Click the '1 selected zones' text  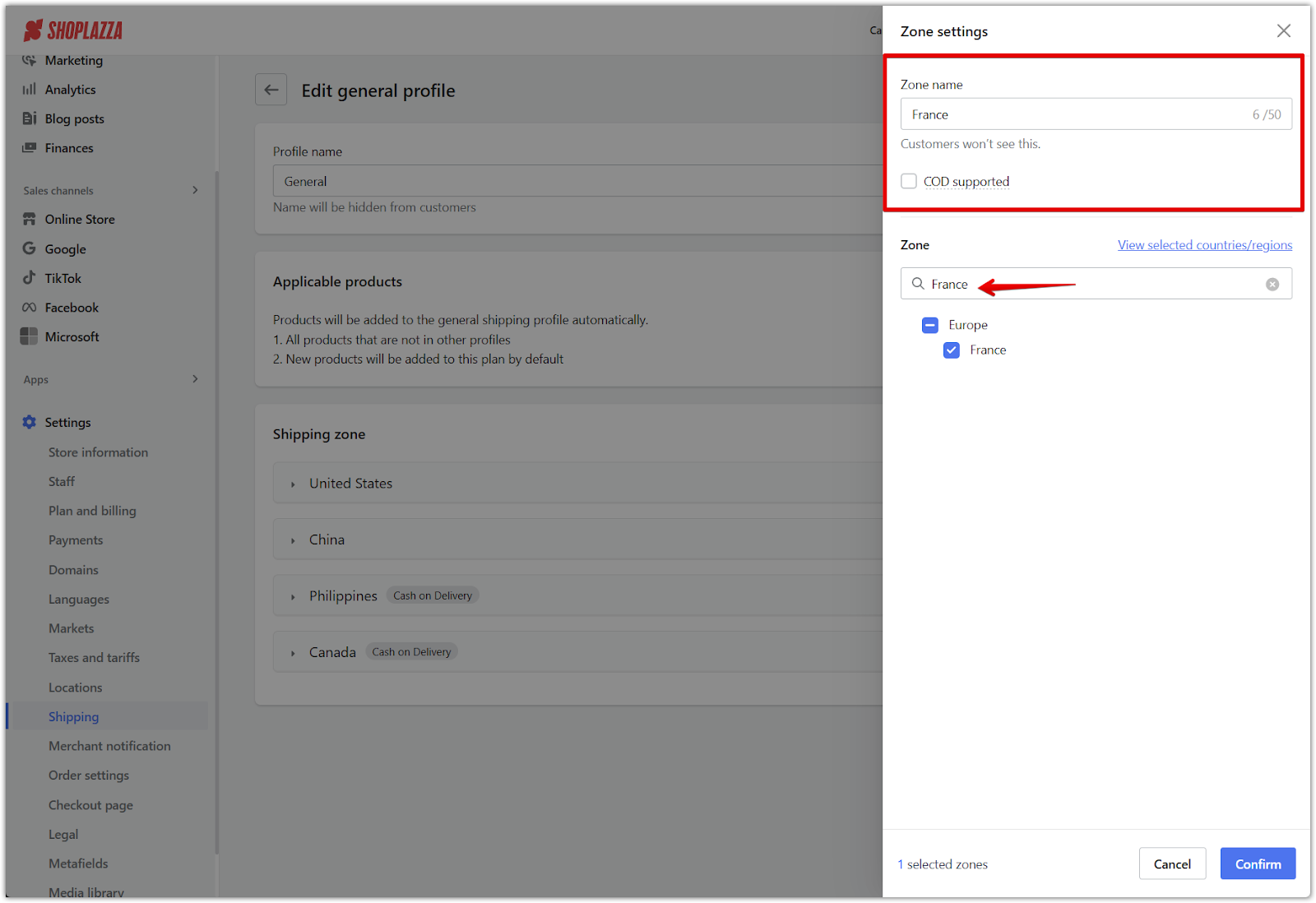coord(943,864)
